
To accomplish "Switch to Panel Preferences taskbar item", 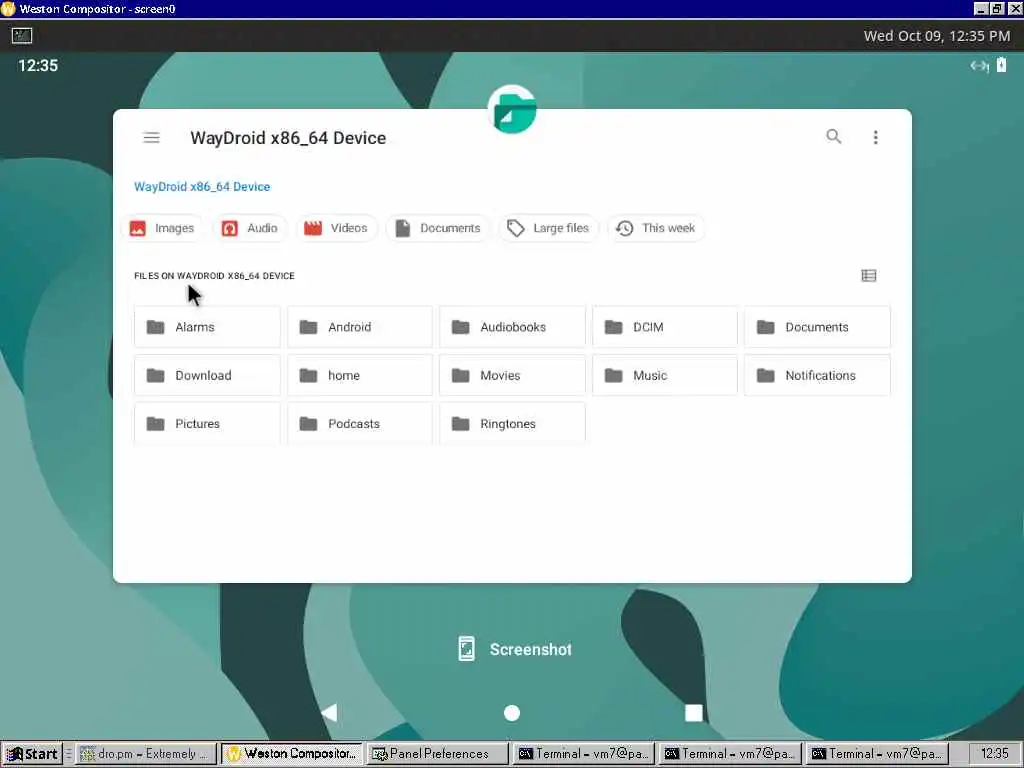I will click(438, 754).
